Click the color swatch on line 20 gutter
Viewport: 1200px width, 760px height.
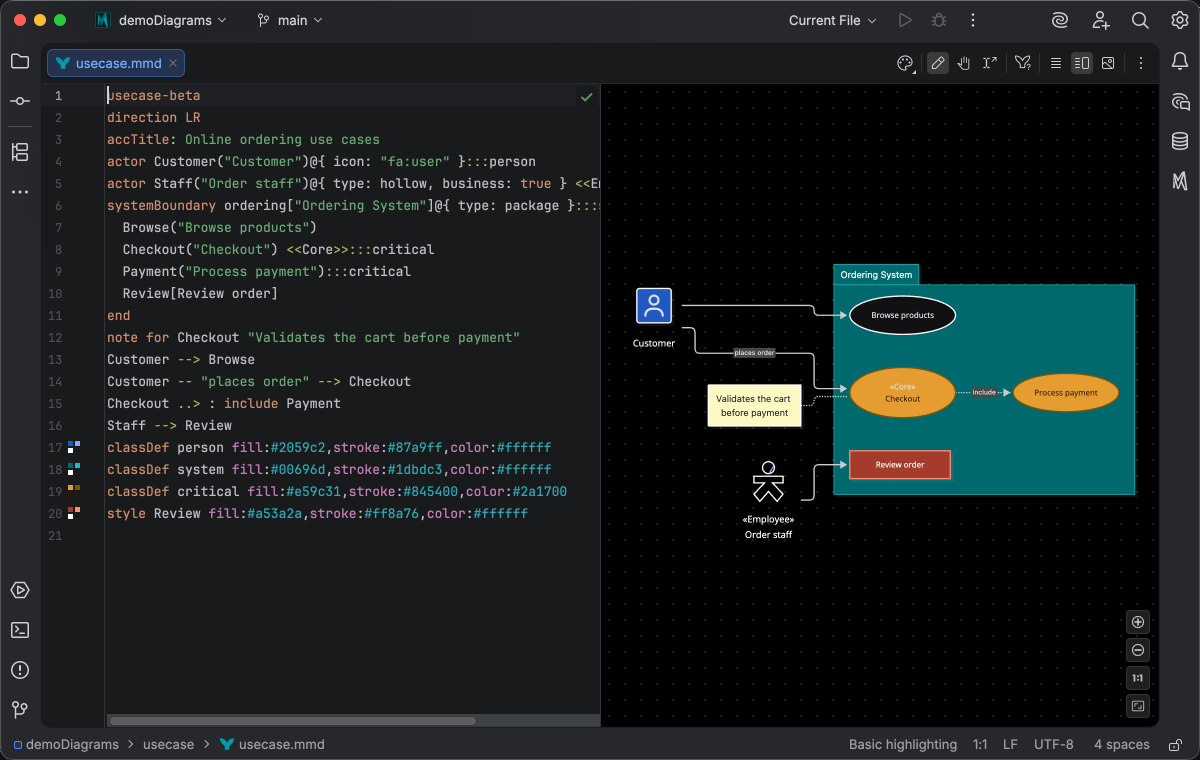coord(74,513)
